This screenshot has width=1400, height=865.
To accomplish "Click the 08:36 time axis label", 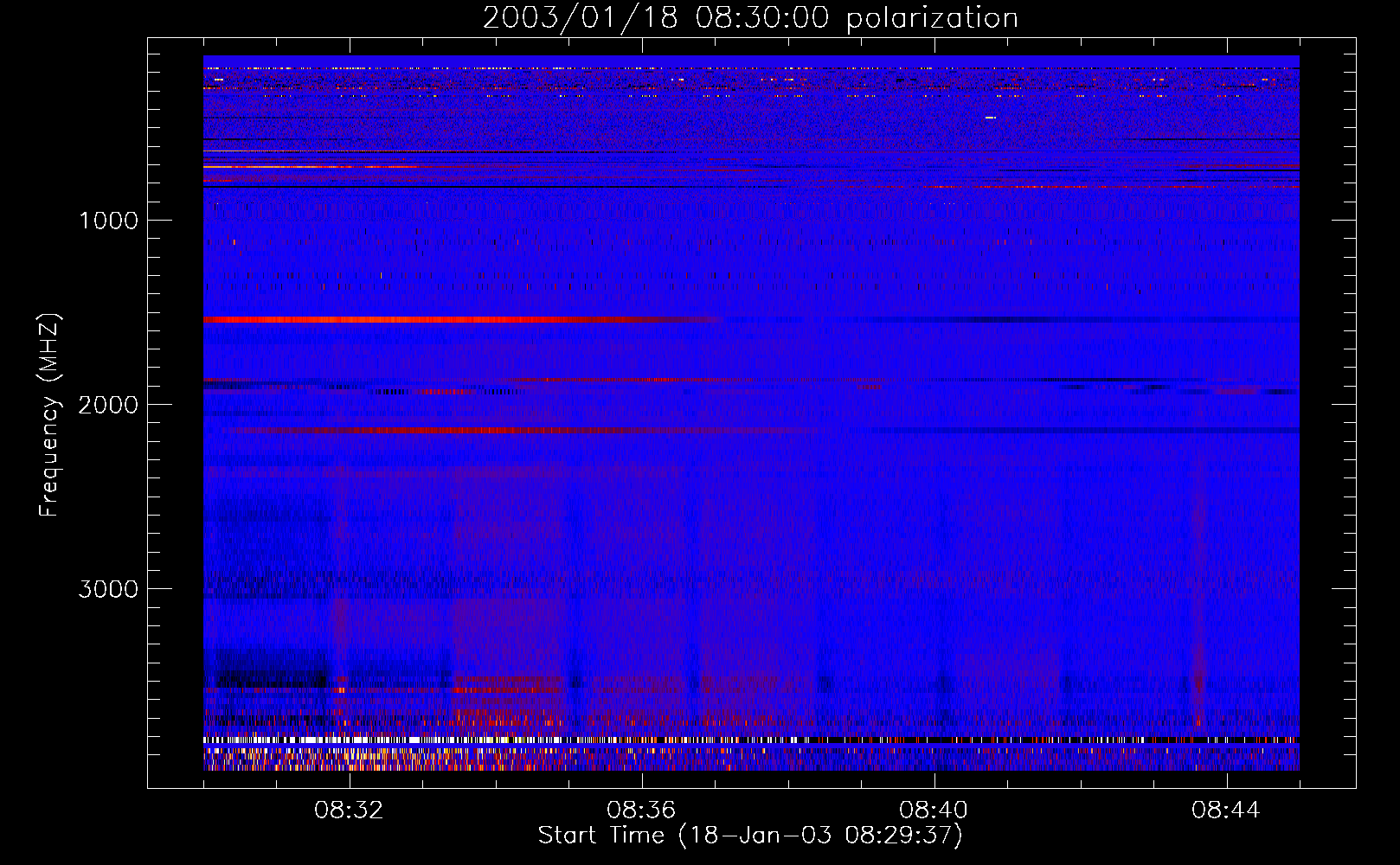I will click(x=641, y=811).
